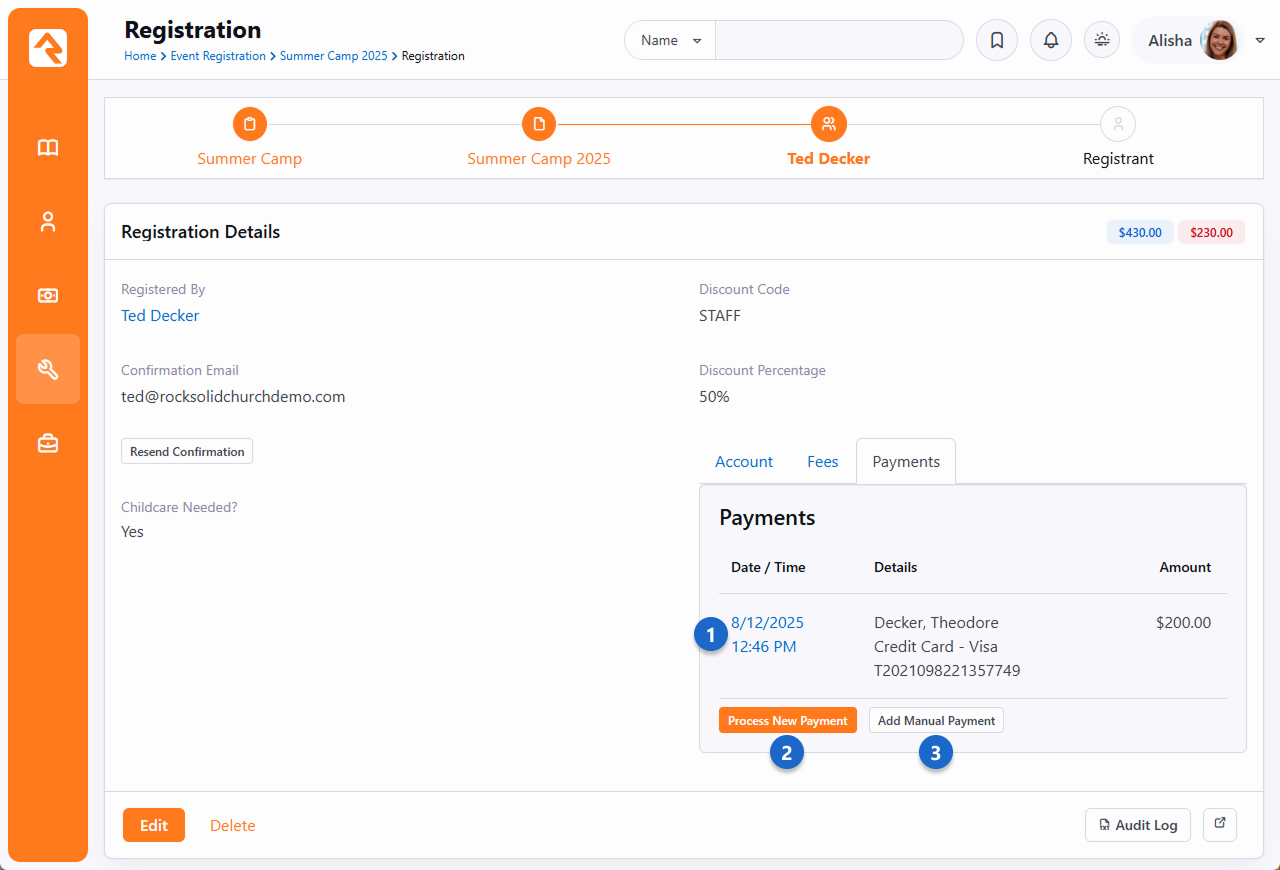Expand the Name search type dropdown

point(670,41)
